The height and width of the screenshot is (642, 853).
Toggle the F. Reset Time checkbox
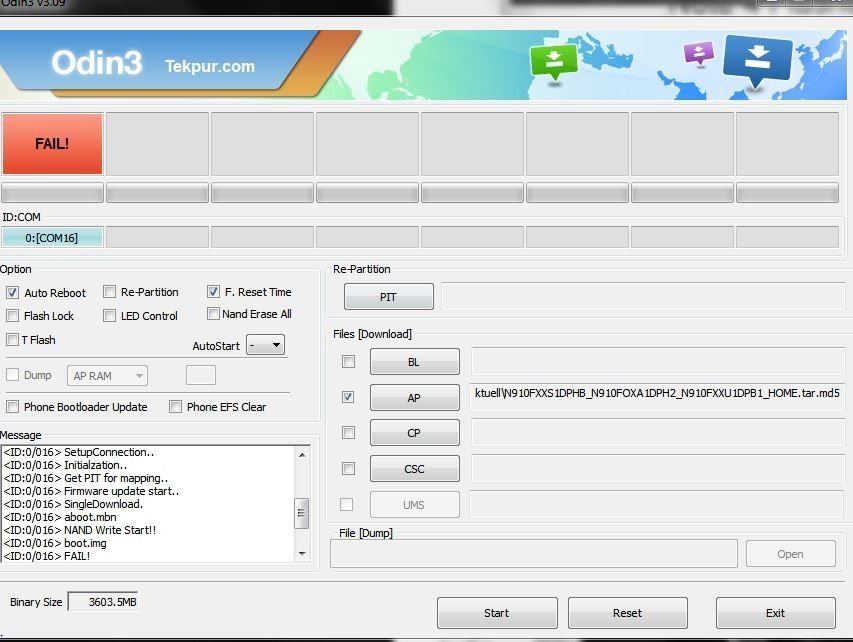coord(213,292)
